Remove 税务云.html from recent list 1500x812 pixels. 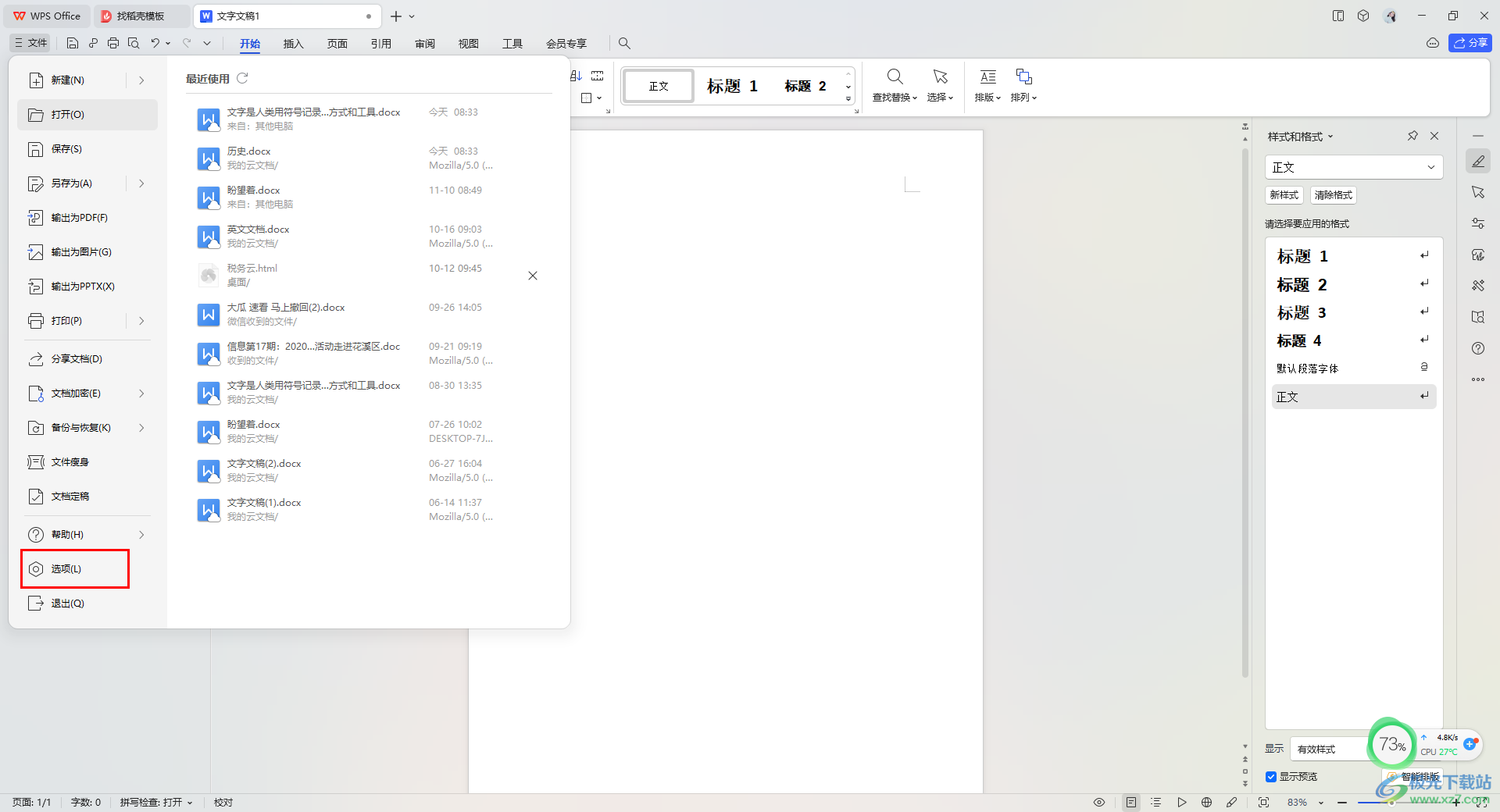533,276
